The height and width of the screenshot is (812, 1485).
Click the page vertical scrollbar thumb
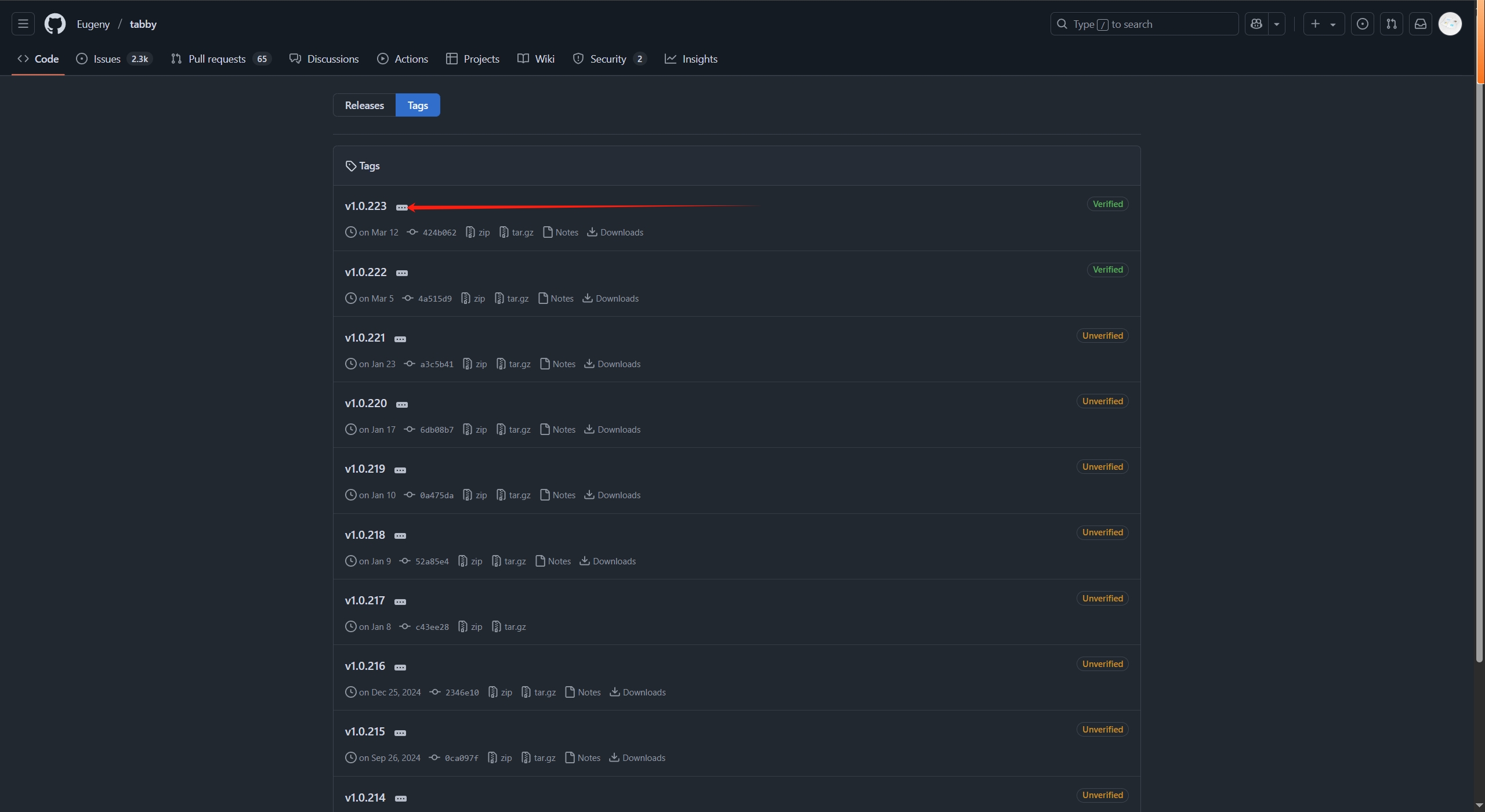click(x=1480, y=374)
